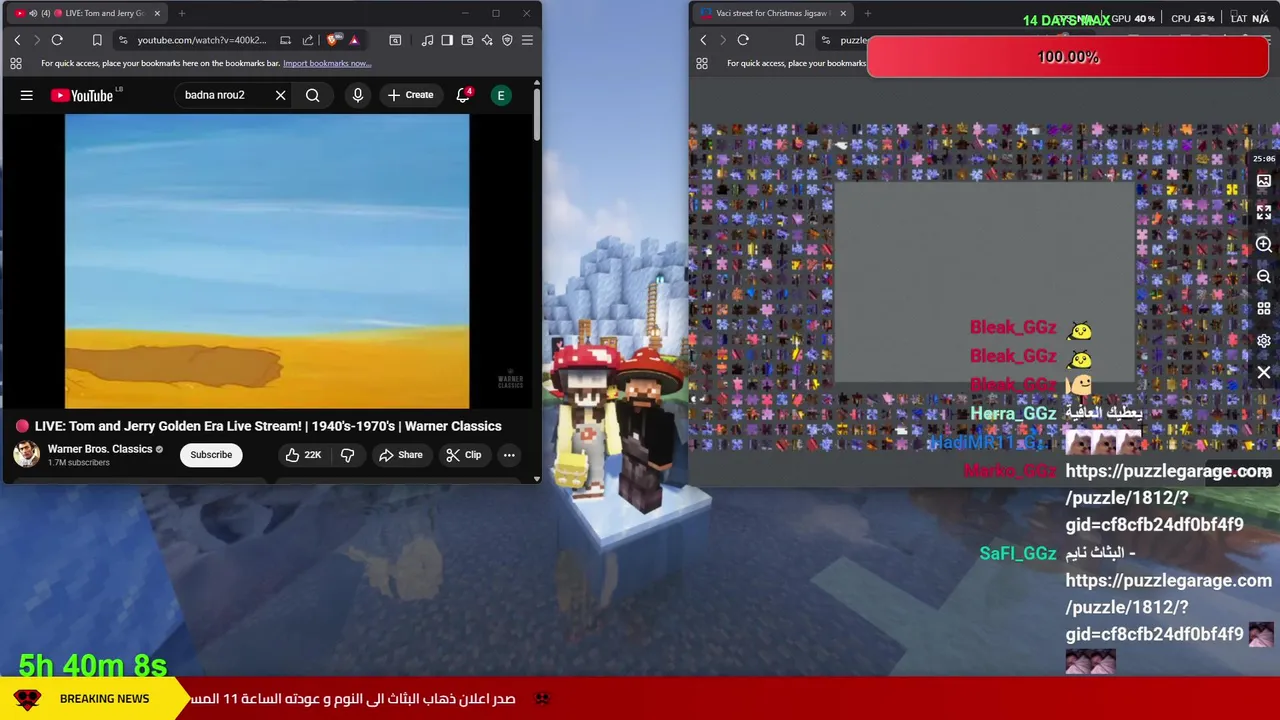
Task: Click the YouTube address bar URL
Action: (202, 40)
